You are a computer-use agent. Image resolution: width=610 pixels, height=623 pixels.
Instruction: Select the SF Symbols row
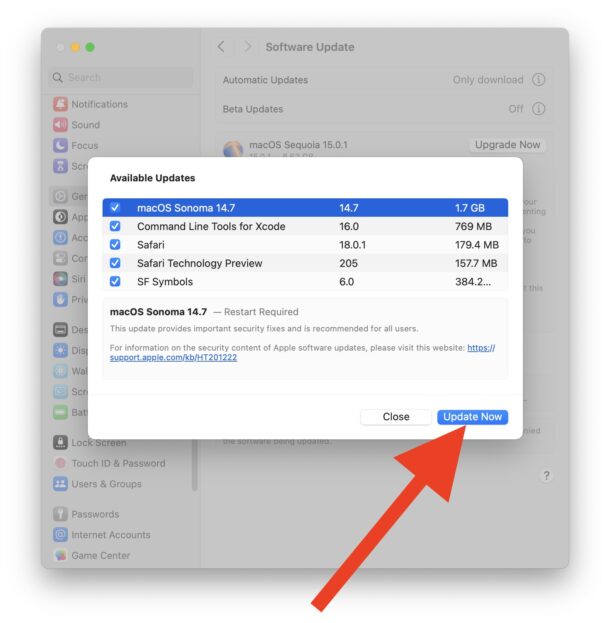pos(305,281)
